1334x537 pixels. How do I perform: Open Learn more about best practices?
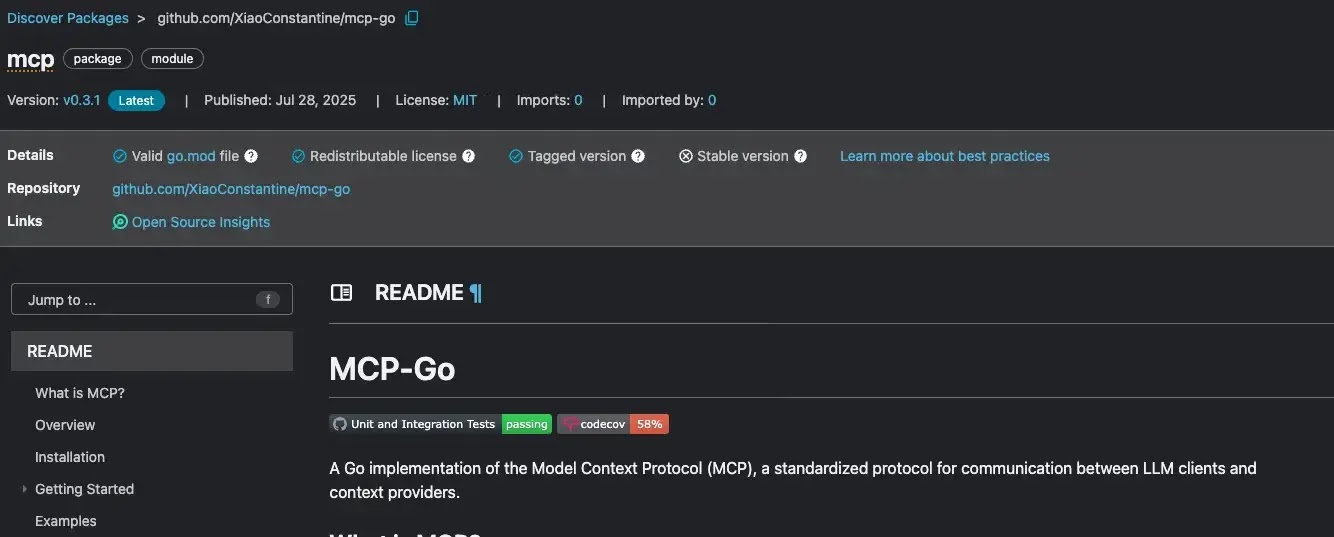click(x=945, y=156)
